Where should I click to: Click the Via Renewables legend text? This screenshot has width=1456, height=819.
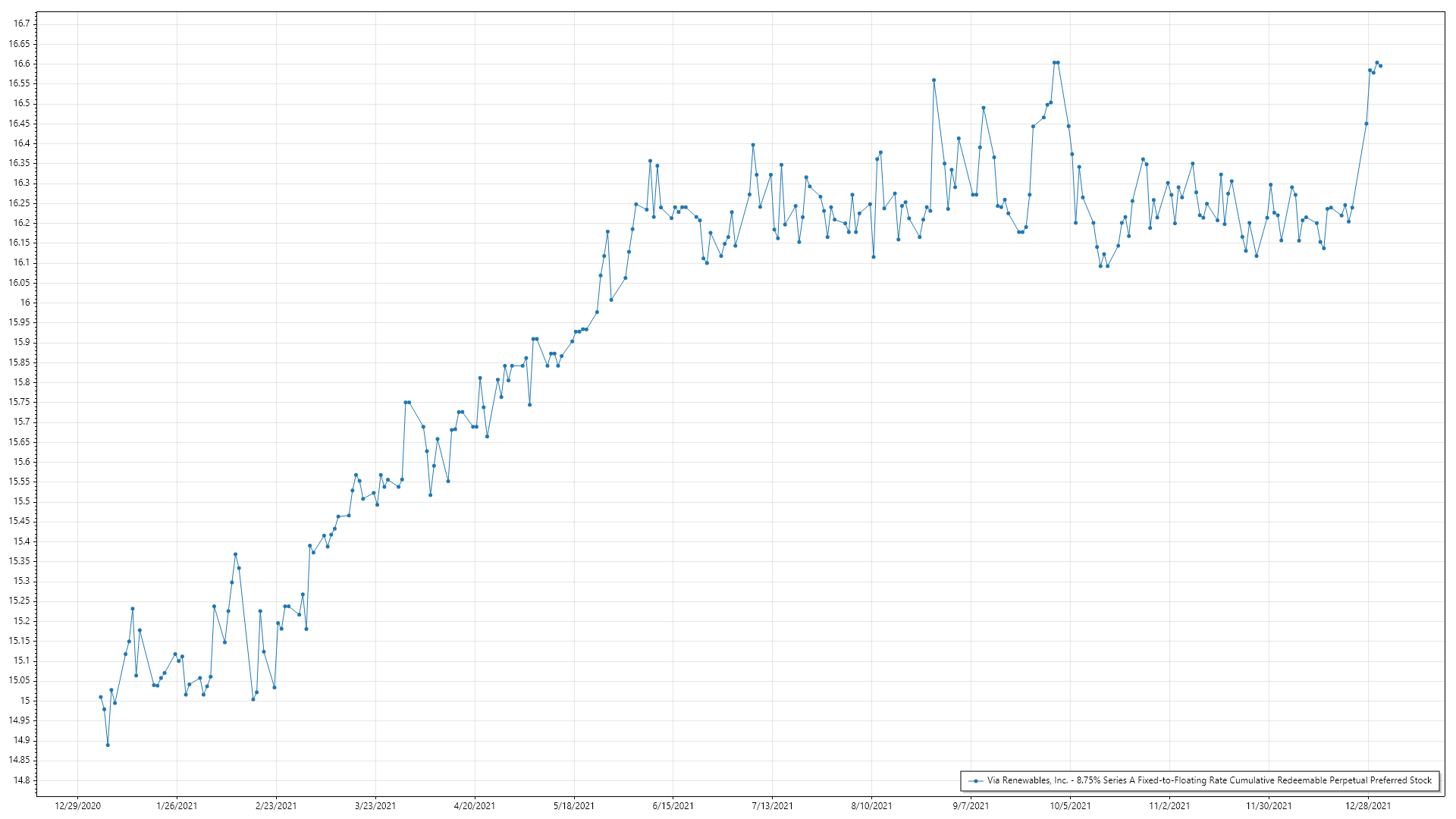1209,780
